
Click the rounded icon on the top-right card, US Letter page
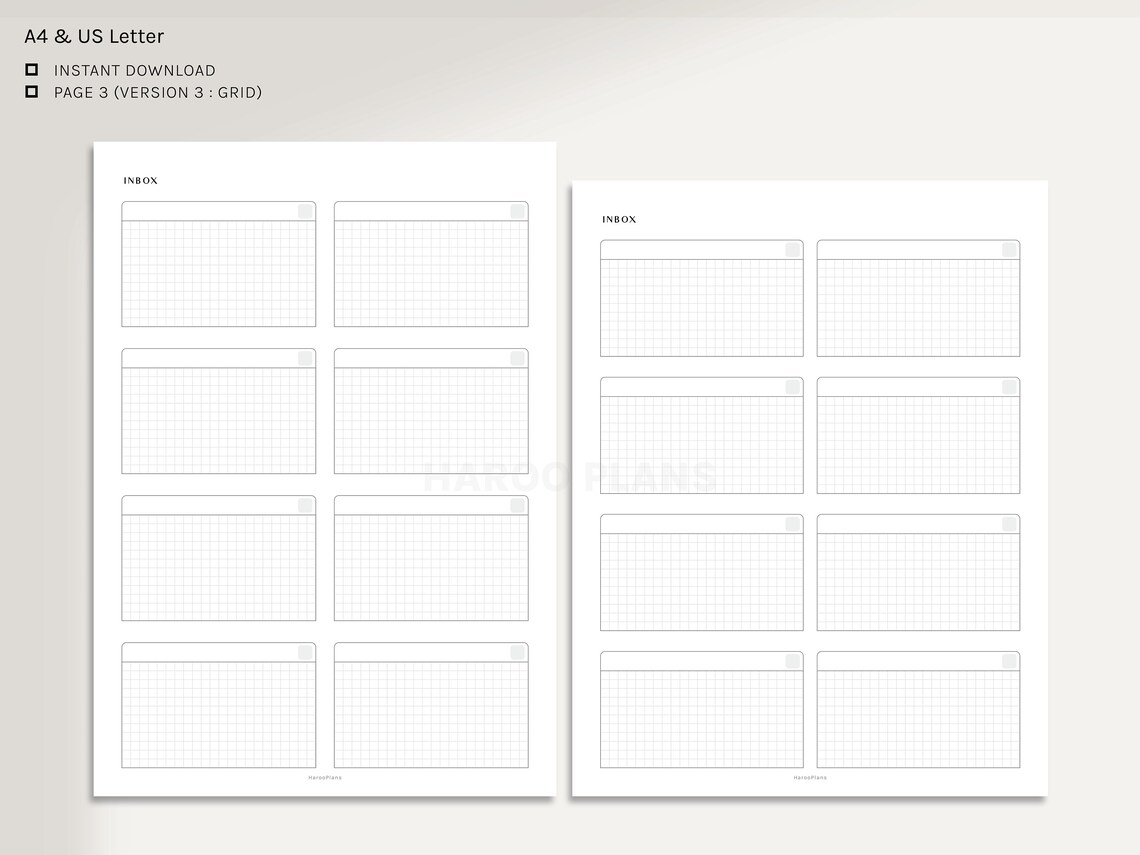[1007, 248]
